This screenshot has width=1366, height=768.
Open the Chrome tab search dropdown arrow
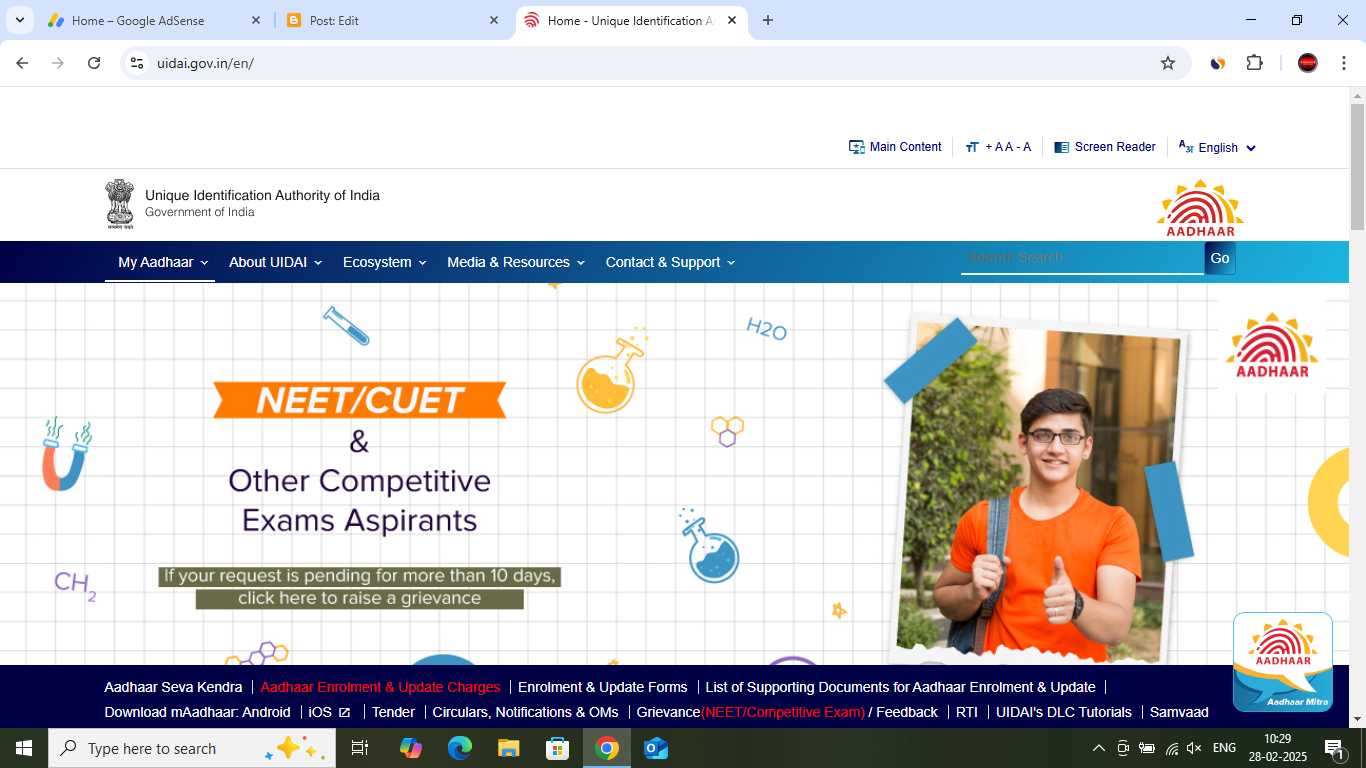click(x=20, y=20)
